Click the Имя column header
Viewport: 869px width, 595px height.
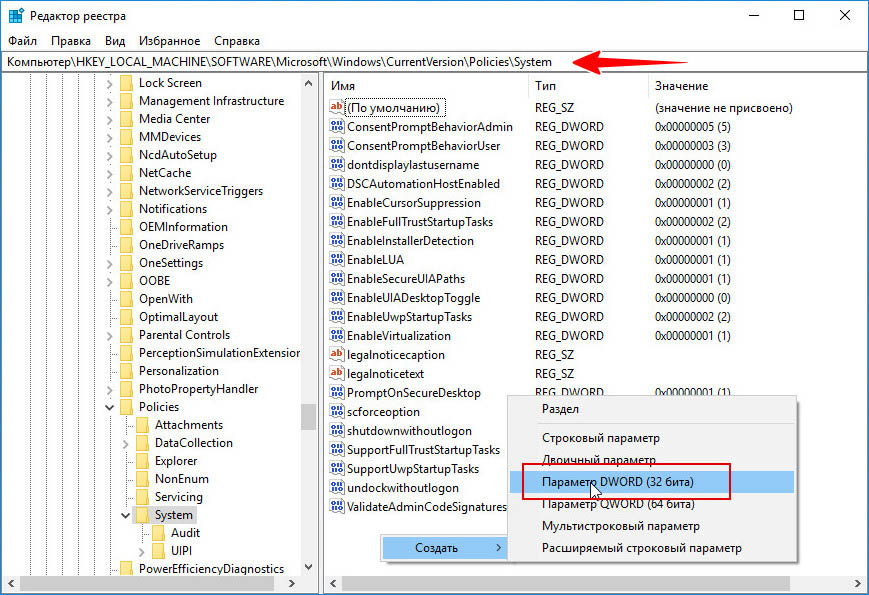click(427, 86)
